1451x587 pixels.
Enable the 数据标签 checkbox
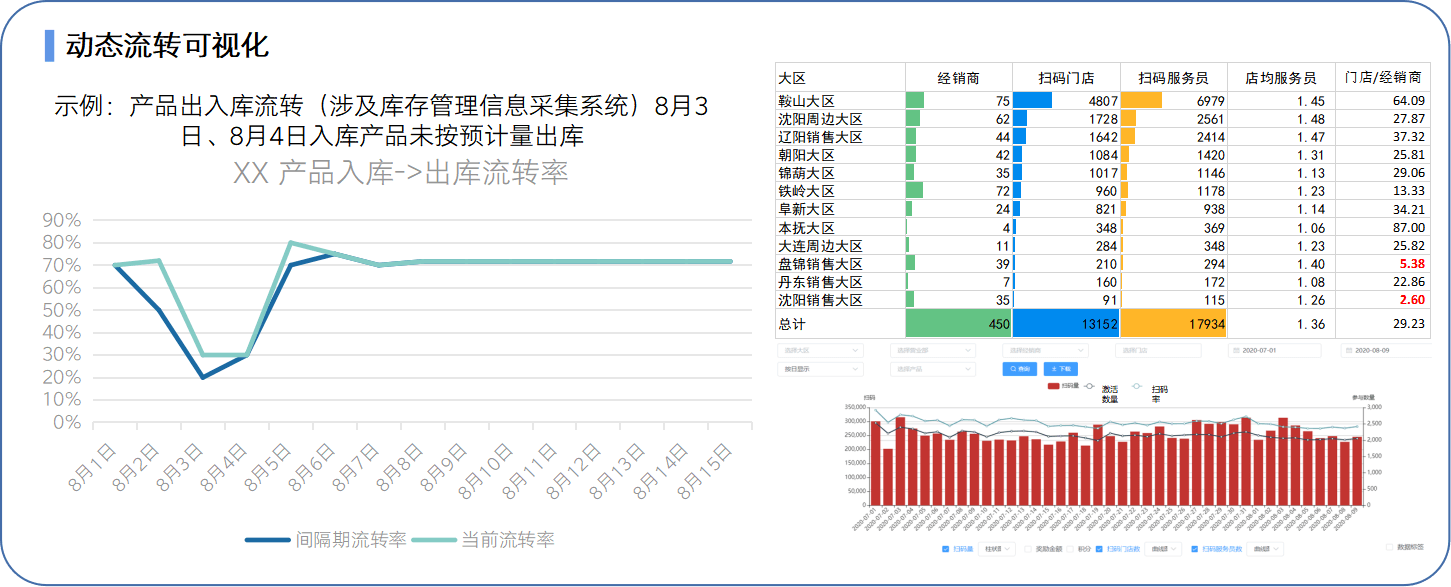pos(1389,547)
